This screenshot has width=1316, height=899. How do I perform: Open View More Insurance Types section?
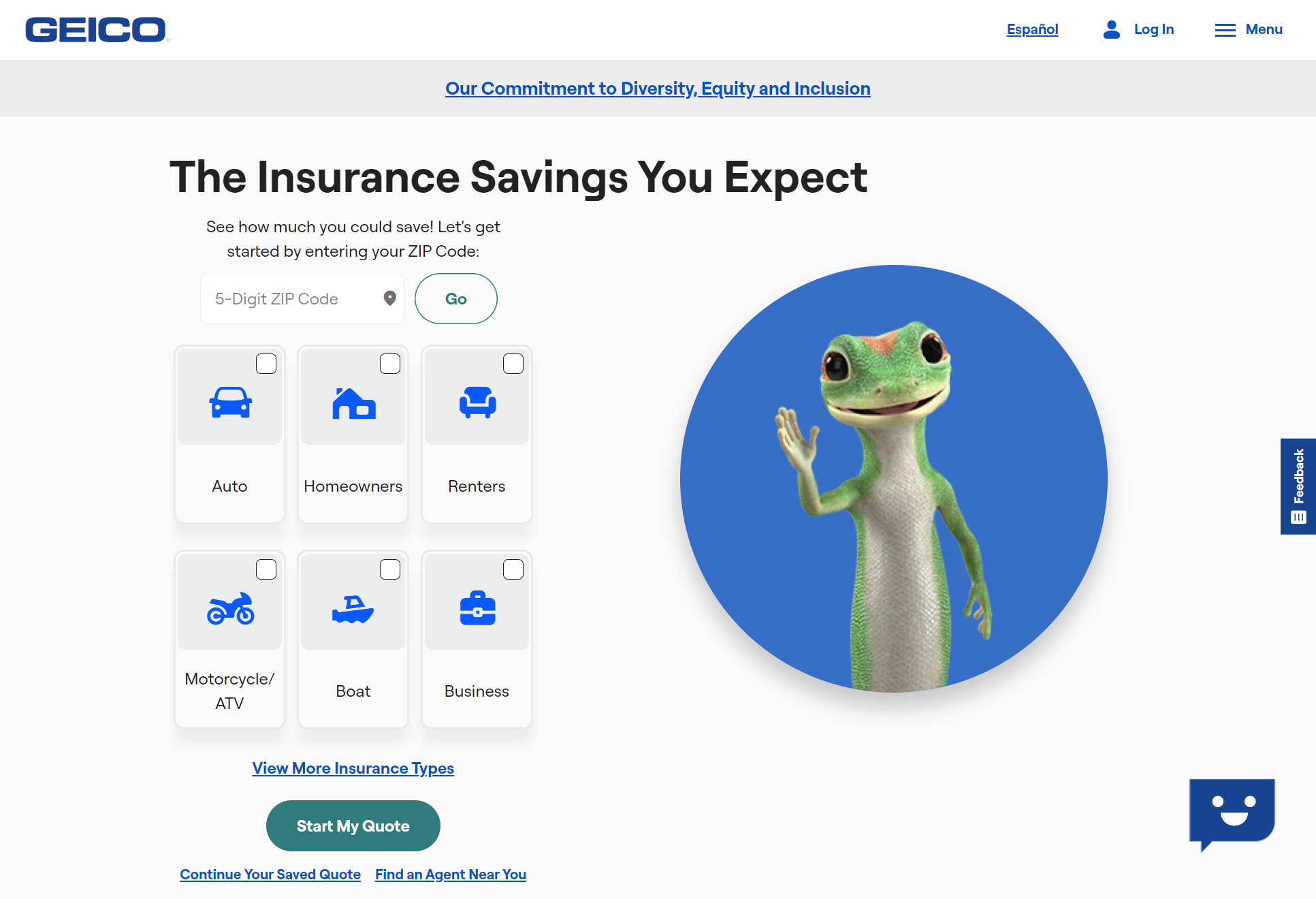(352, 768)
